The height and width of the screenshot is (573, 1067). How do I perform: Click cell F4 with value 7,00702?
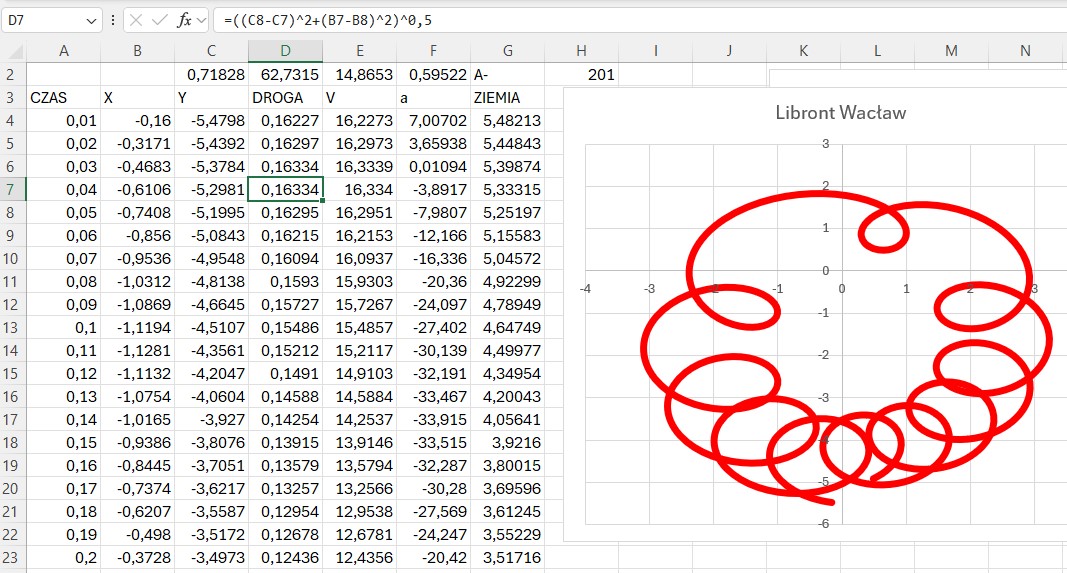click(433, 121)
